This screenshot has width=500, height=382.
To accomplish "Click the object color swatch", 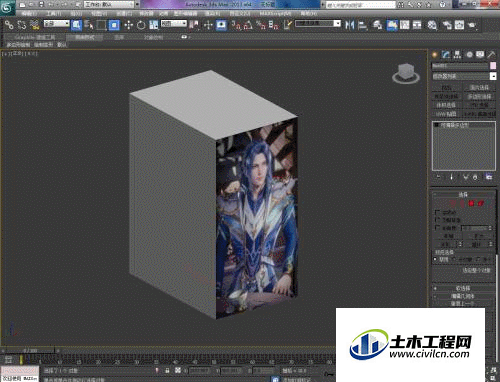I will point(493,66).
